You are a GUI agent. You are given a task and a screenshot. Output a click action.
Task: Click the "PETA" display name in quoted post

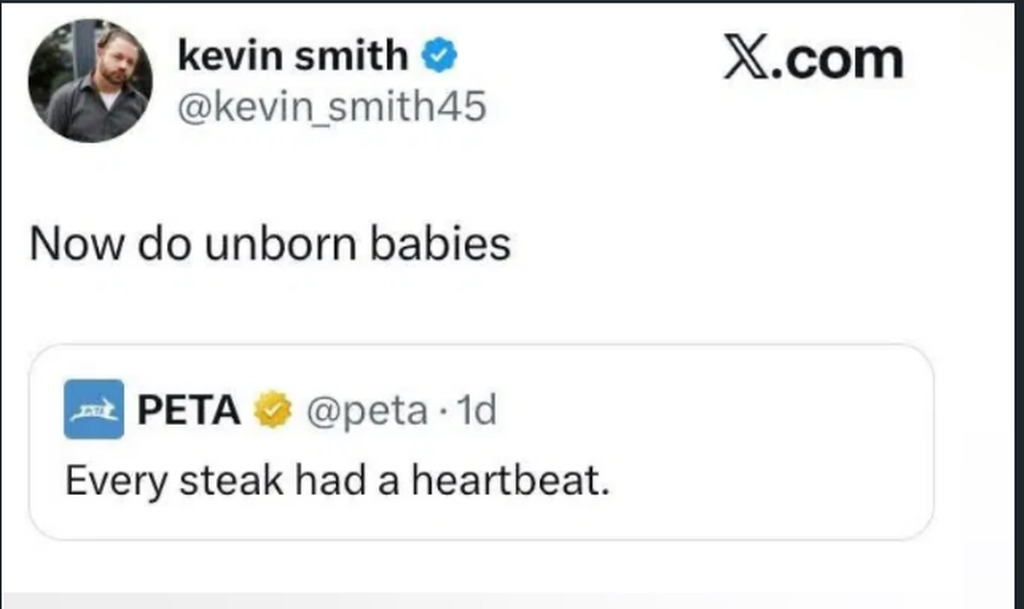[188, 410]
